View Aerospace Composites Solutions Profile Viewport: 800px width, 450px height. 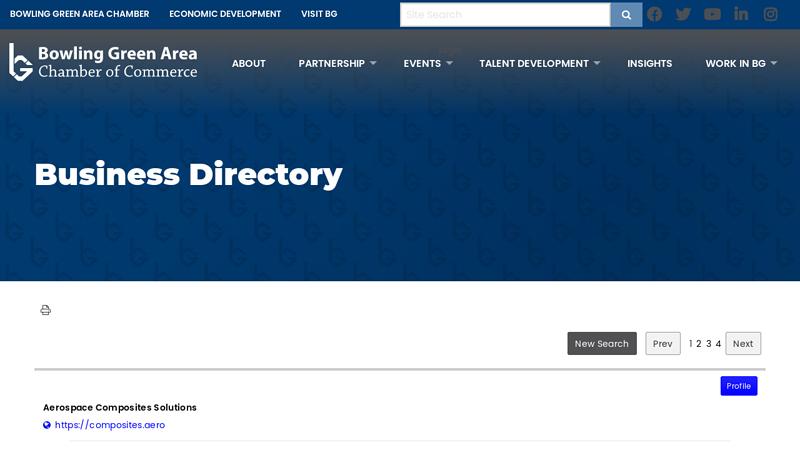click(x=738, y=386)
